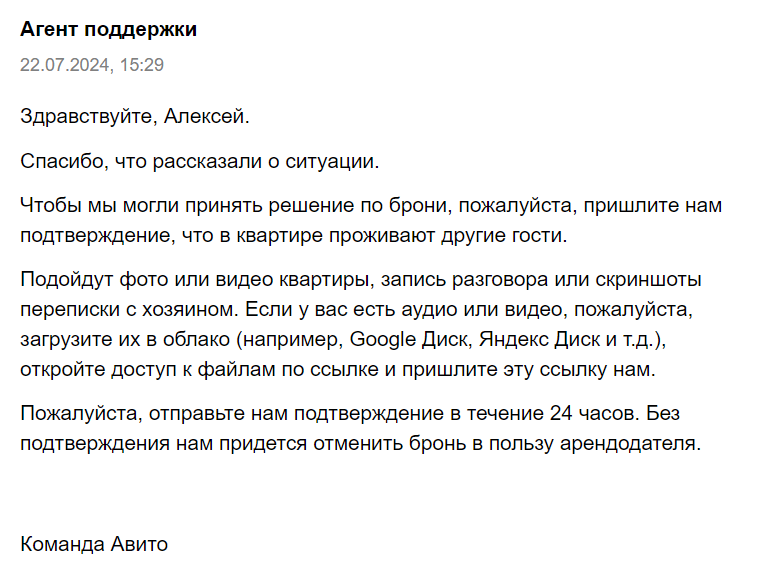Click the words "отменить бронь"

[x=381, y=443]
